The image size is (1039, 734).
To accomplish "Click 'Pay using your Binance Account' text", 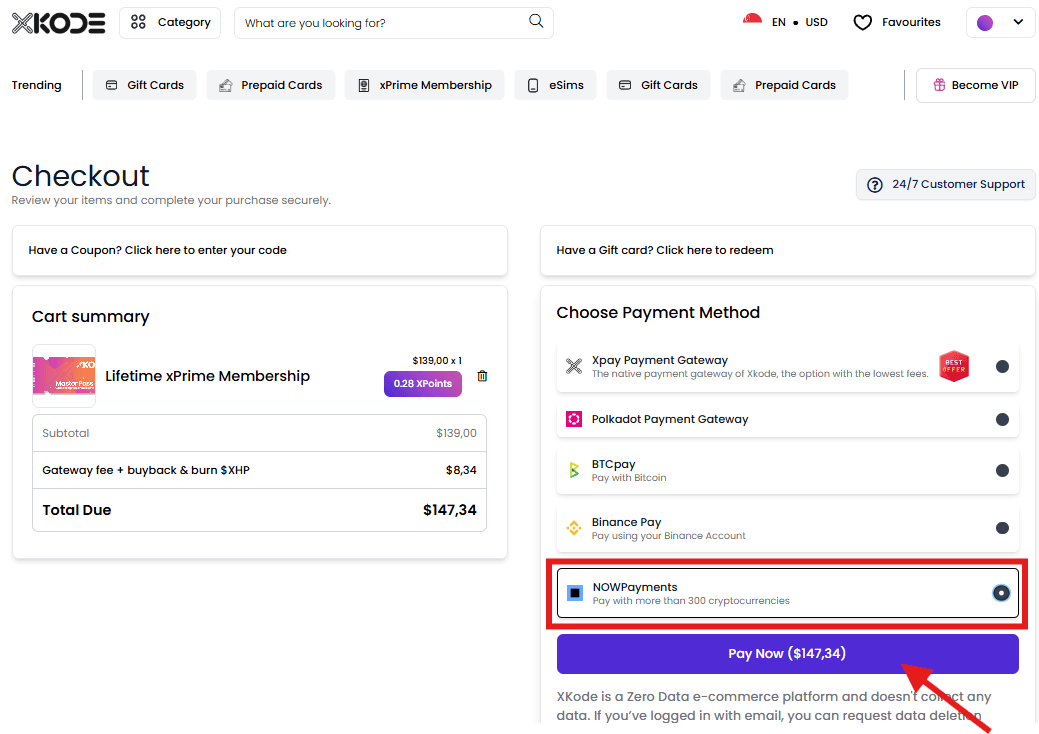I will pos(669,536).
